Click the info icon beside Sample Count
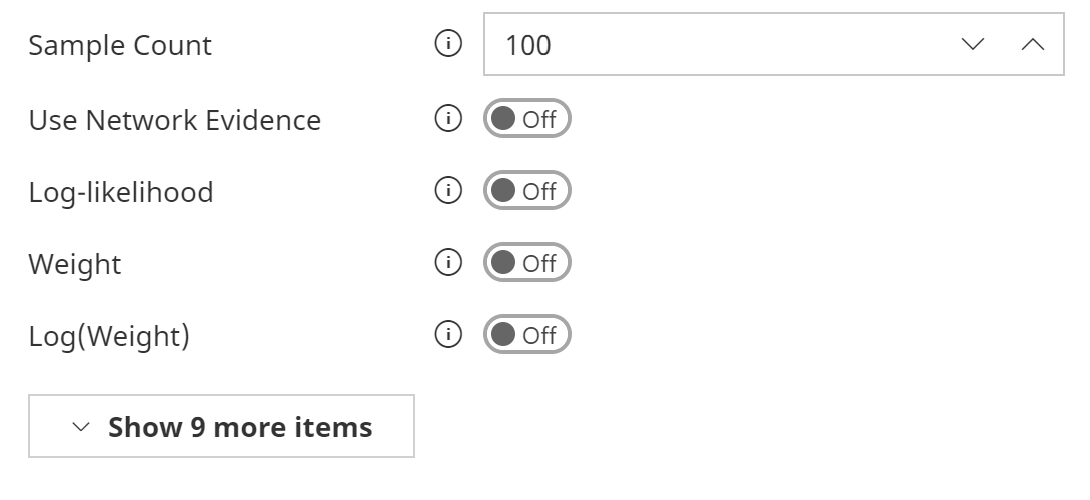 pos(448,45)
